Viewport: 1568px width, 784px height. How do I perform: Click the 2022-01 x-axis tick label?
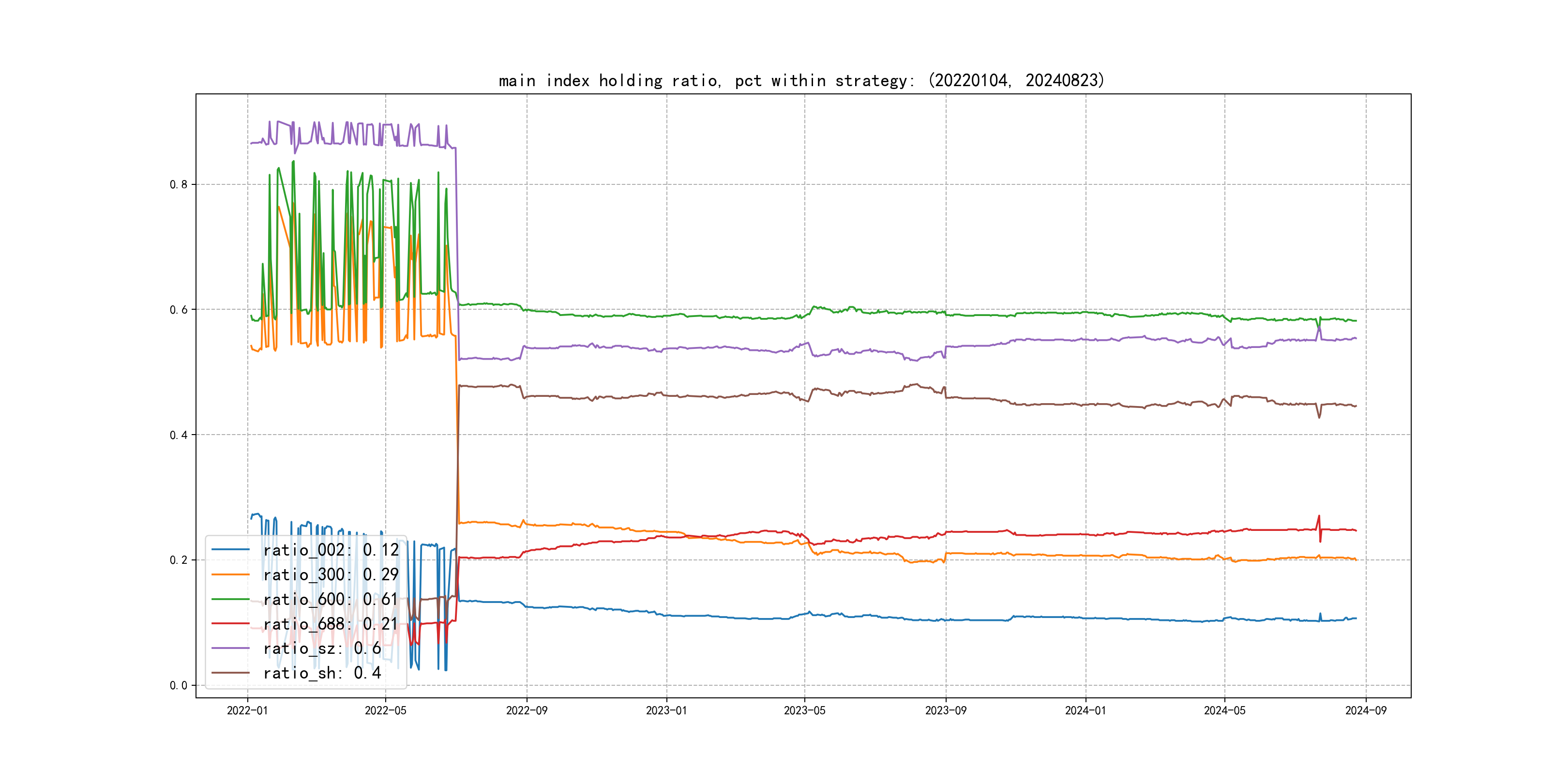pyautogui.click(x=247, y=710)
